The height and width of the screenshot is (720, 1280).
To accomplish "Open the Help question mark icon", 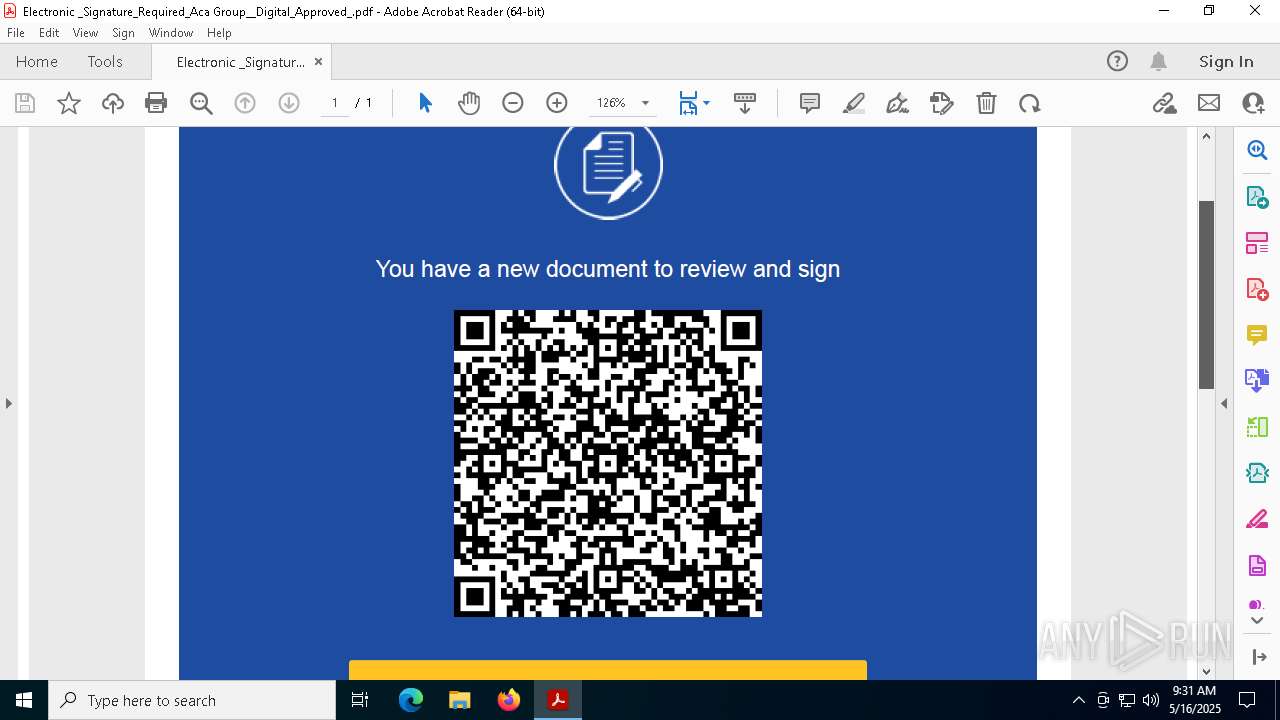I will click(1117, 61).
